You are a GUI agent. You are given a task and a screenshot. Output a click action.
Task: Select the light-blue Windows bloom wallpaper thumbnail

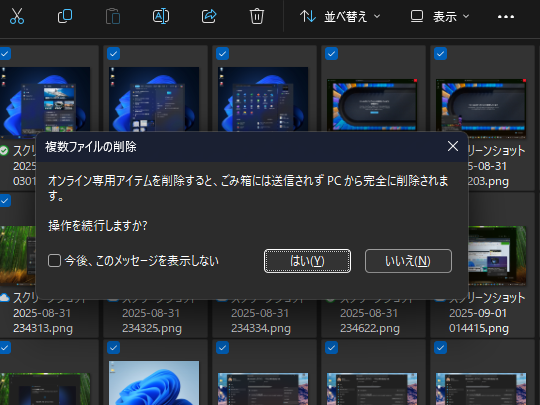[x=154, y=383]
